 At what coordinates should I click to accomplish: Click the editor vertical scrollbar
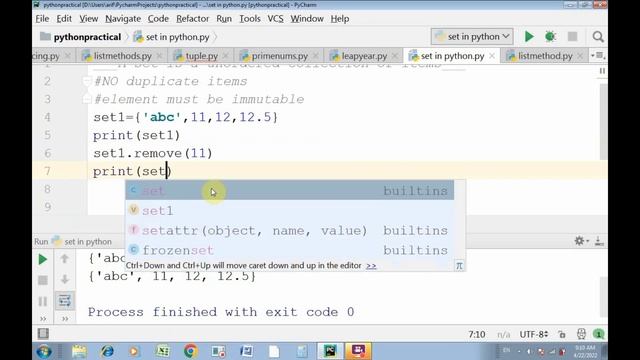603,122
